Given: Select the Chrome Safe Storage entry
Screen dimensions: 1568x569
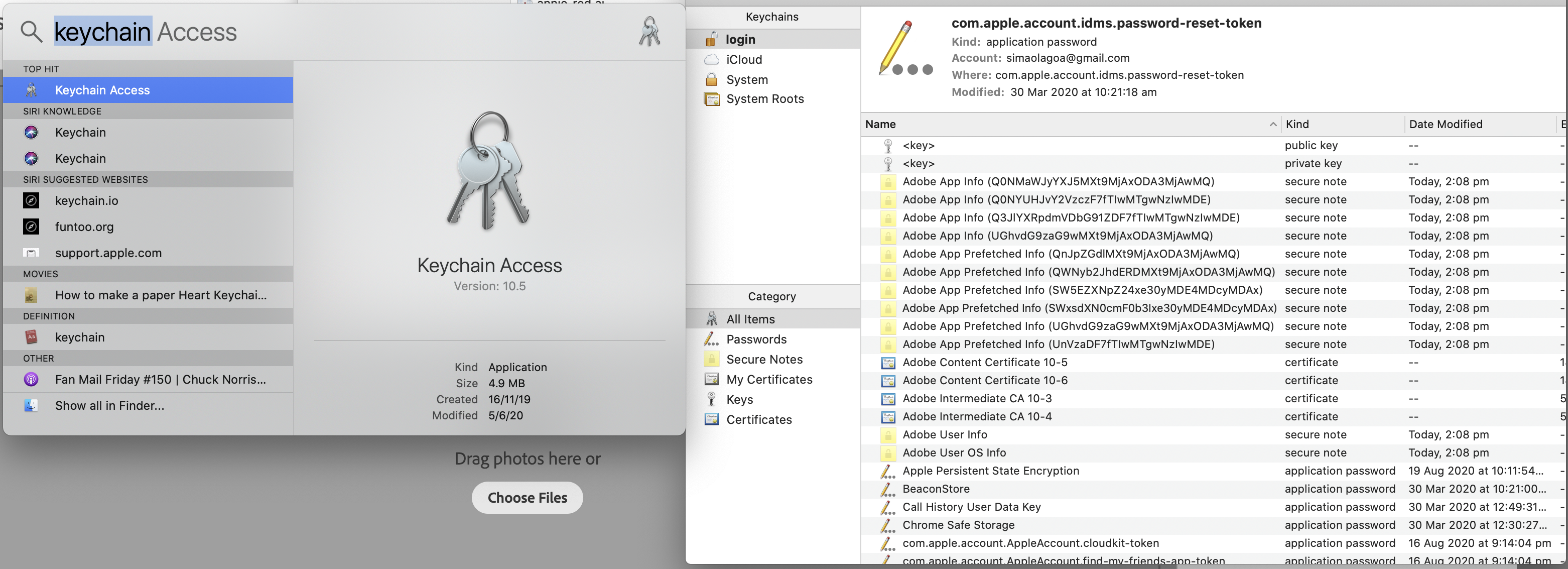Looking at the screenshot, I should click(958, 525).
